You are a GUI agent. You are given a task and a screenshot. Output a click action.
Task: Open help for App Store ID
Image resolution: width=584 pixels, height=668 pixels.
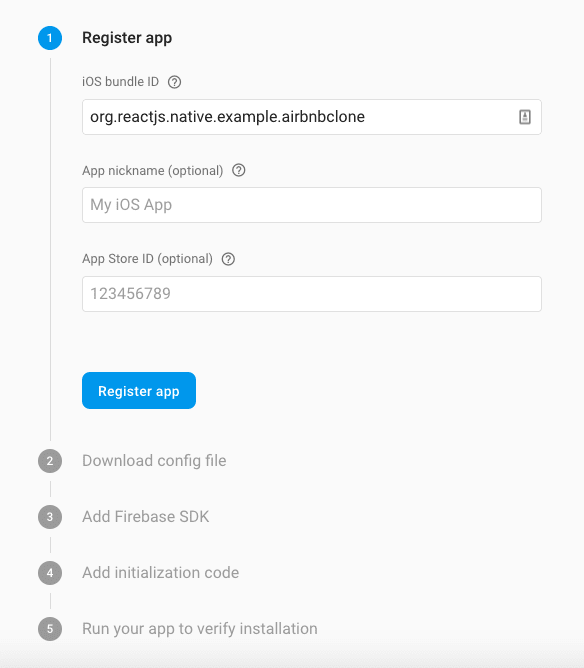[228, 259]
